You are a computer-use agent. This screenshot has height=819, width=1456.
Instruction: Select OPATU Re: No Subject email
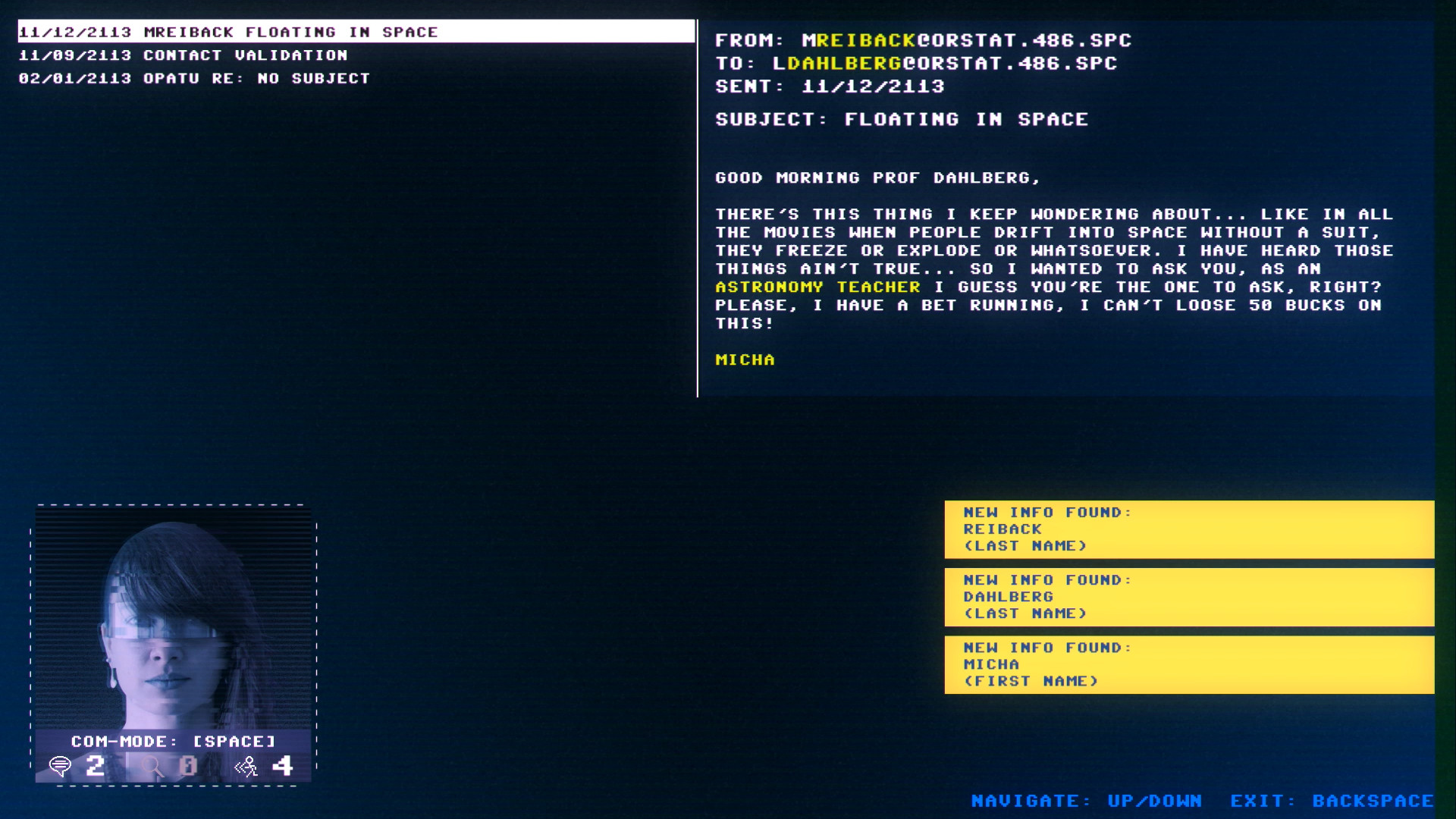click(194, 78)
